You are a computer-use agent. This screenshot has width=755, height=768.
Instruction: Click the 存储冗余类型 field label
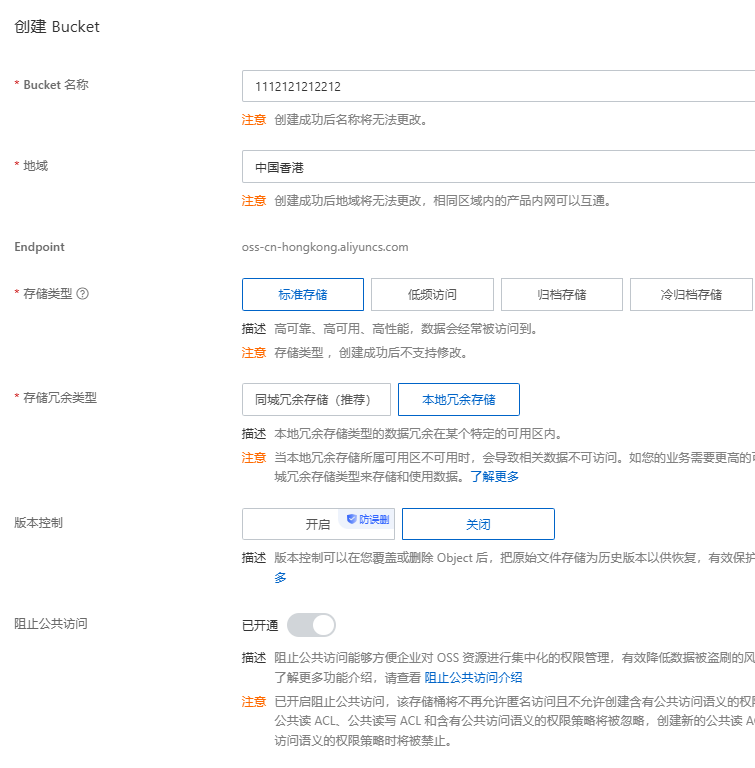pyautogui.click(x=60, y=398)
